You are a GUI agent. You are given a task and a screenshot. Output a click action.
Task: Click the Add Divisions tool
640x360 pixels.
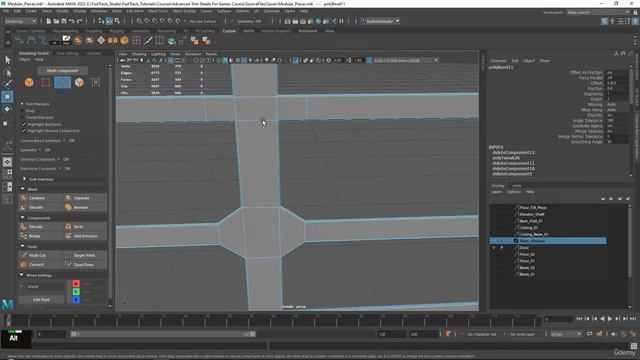click(85, 236)
